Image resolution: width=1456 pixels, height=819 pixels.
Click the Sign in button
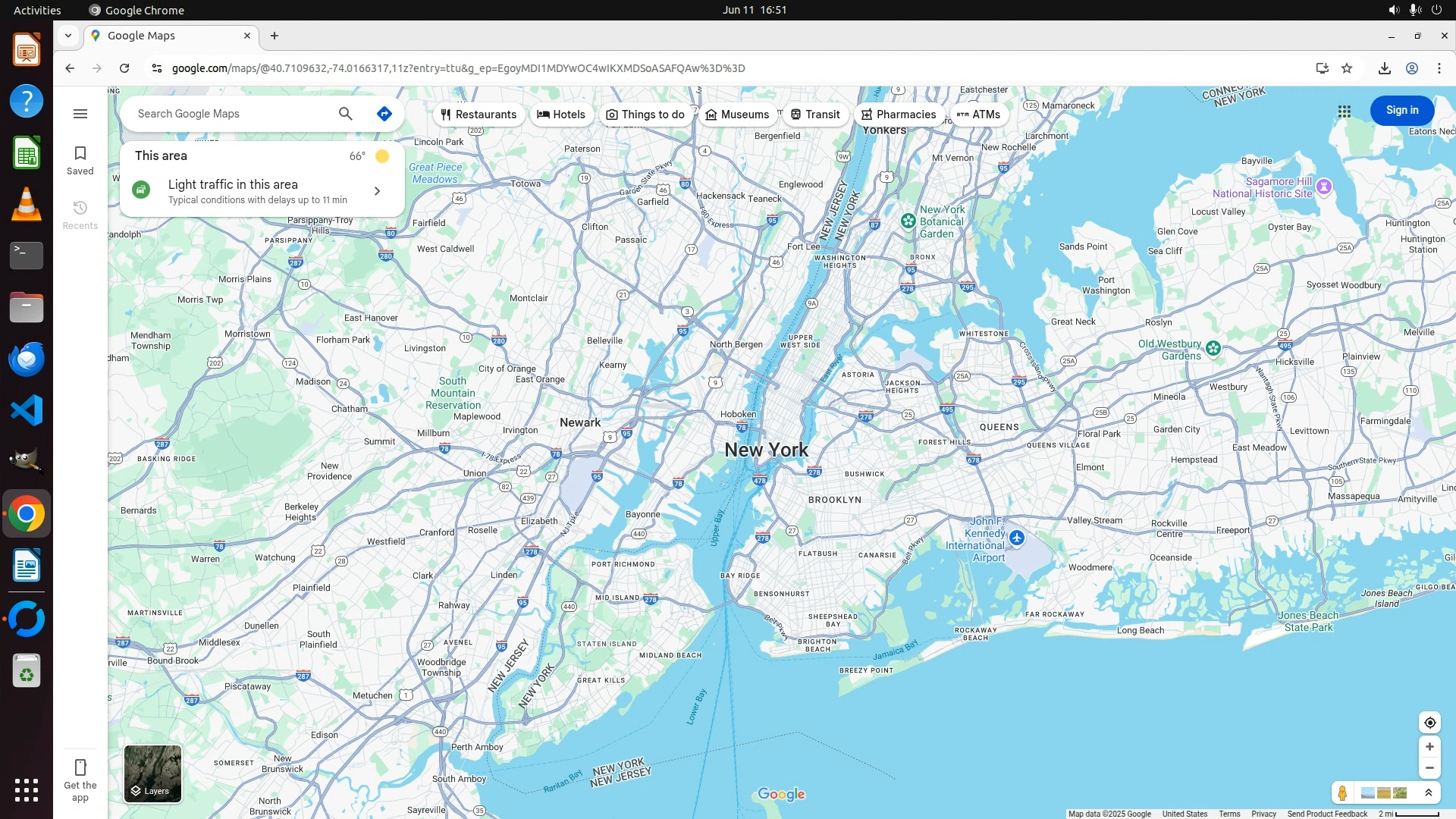coord(1401,111)
